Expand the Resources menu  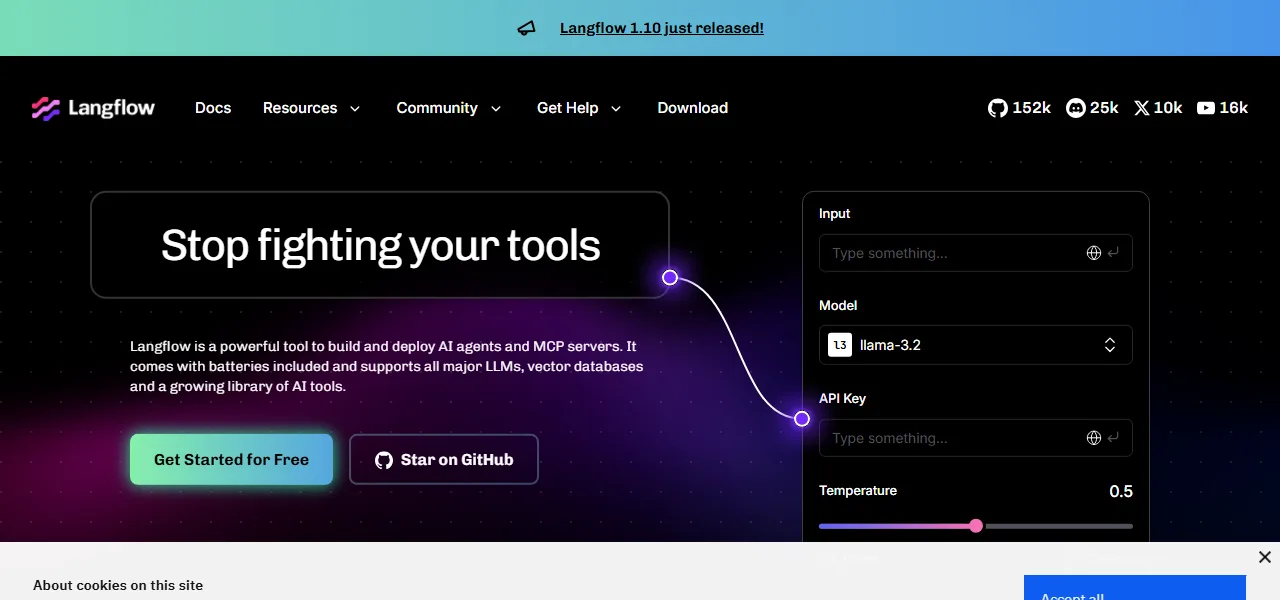311,108
